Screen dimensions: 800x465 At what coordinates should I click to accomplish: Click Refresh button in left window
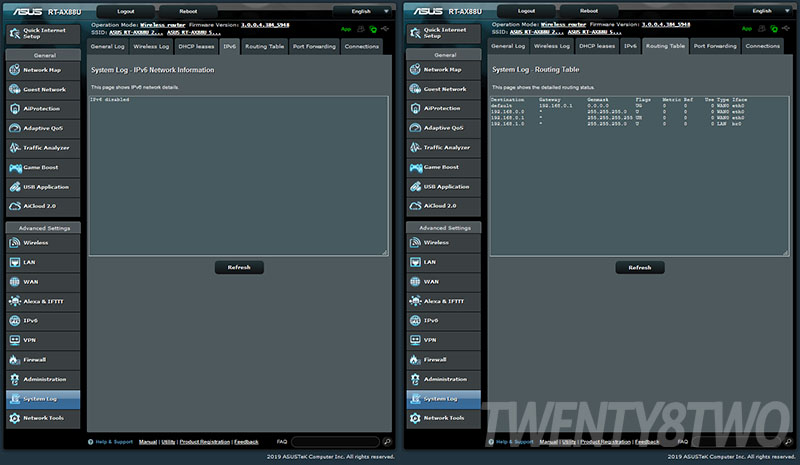pos(239,267)
